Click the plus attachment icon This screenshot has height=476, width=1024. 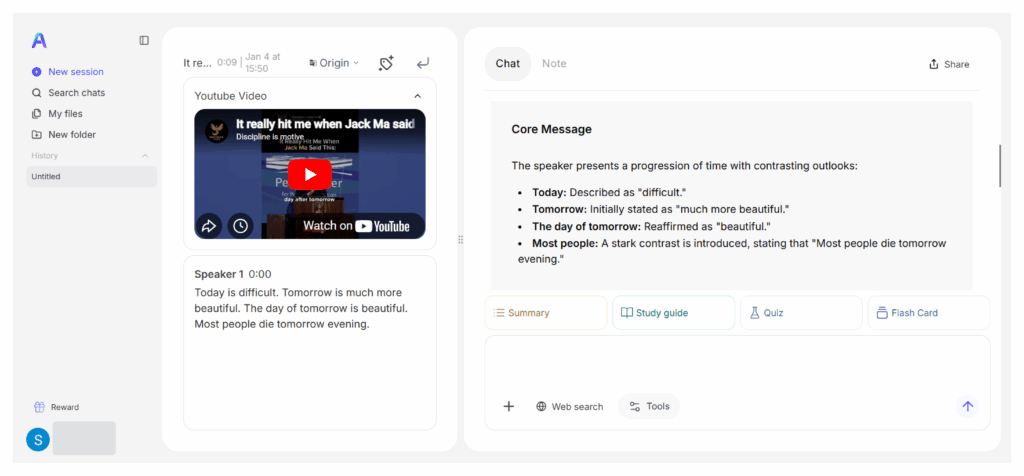tap(509, 407)
